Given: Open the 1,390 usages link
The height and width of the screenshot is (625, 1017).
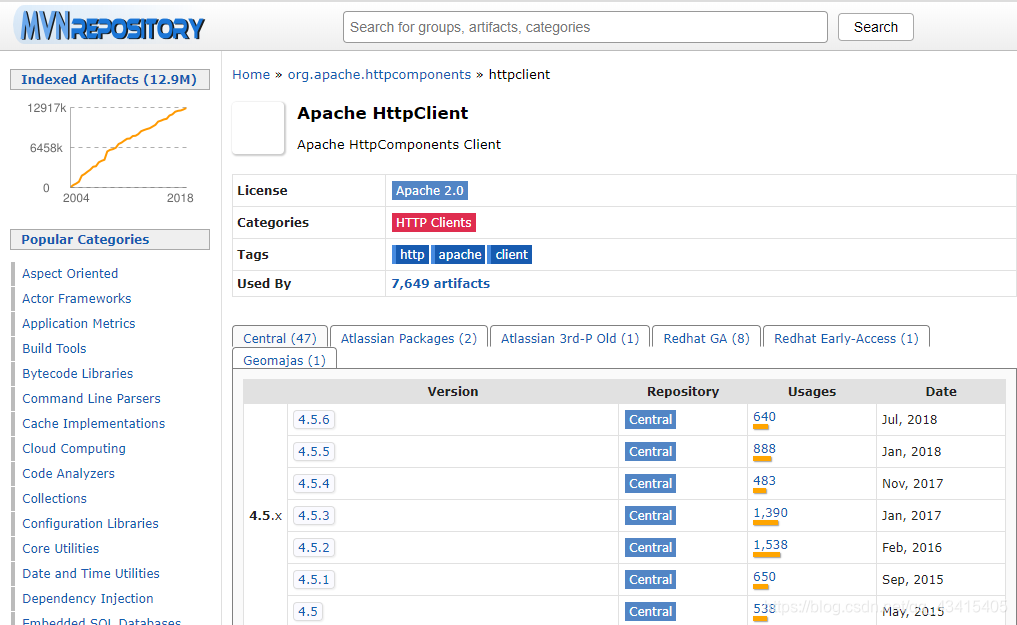Looking at the screenshot, I should click(771, 513).
